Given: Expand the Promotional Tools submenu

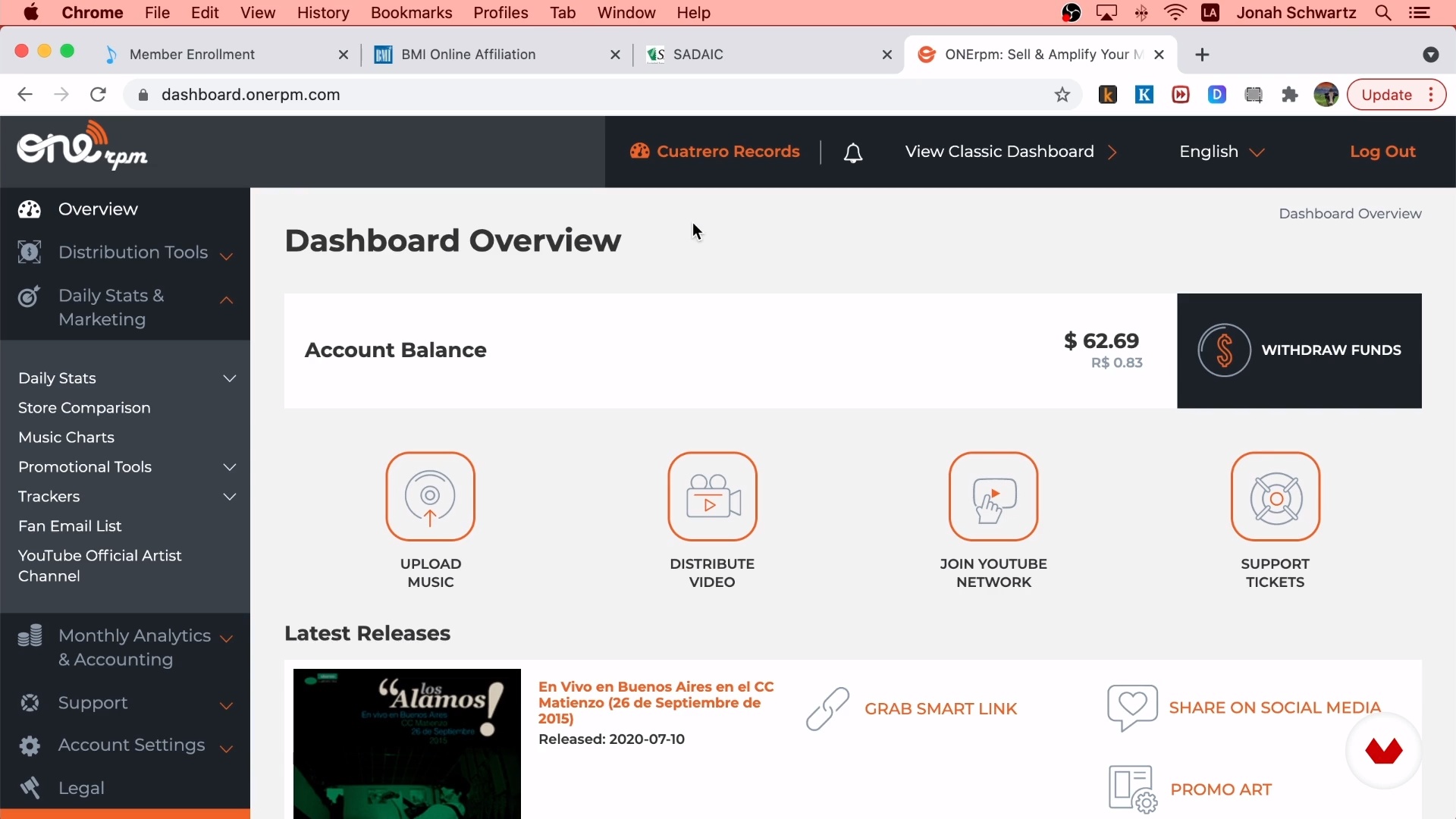Looking at the screenshot, I should (x=229, y=467).
